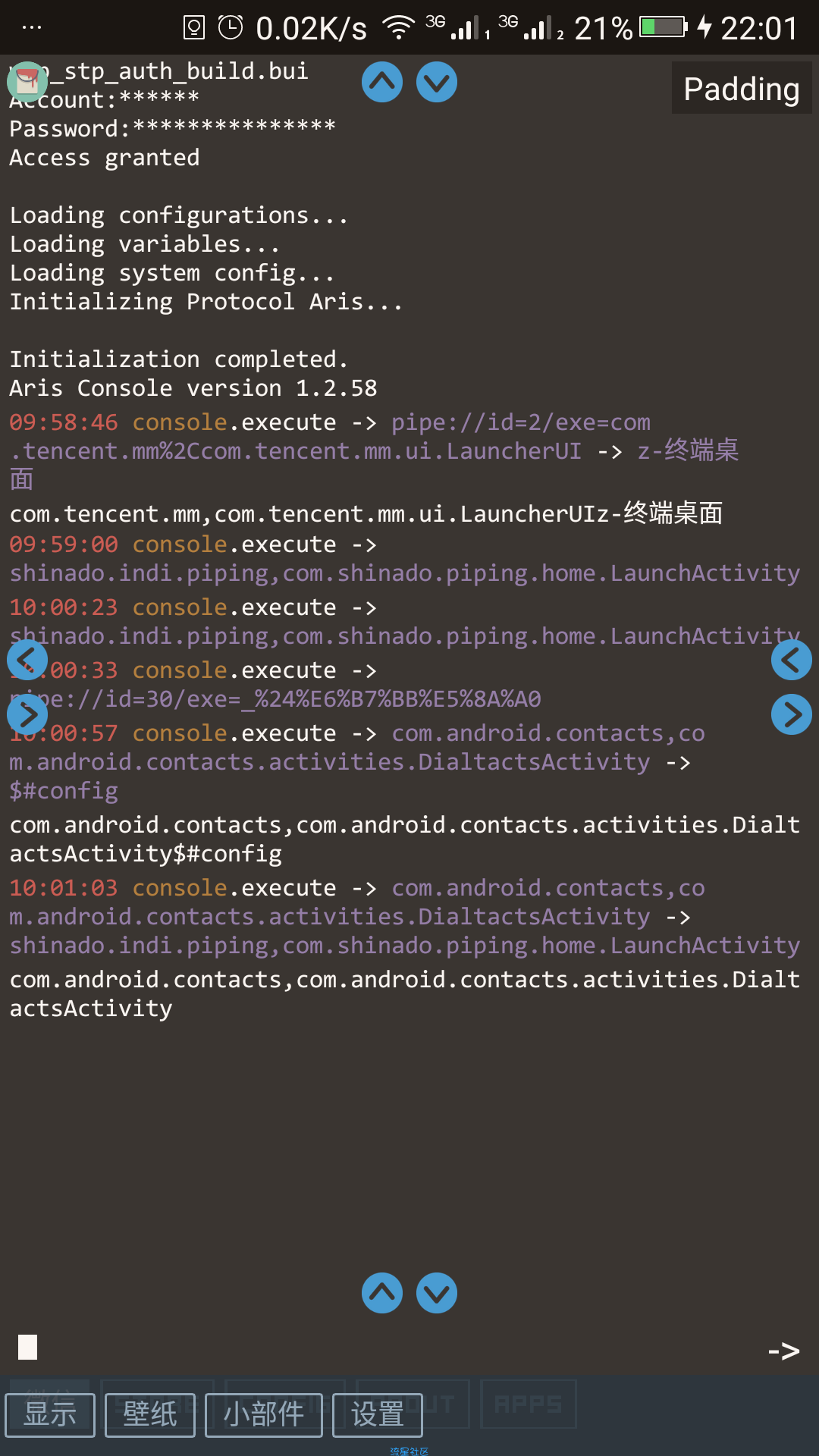Tap the status bar three-dots icon

pos(32,27)
